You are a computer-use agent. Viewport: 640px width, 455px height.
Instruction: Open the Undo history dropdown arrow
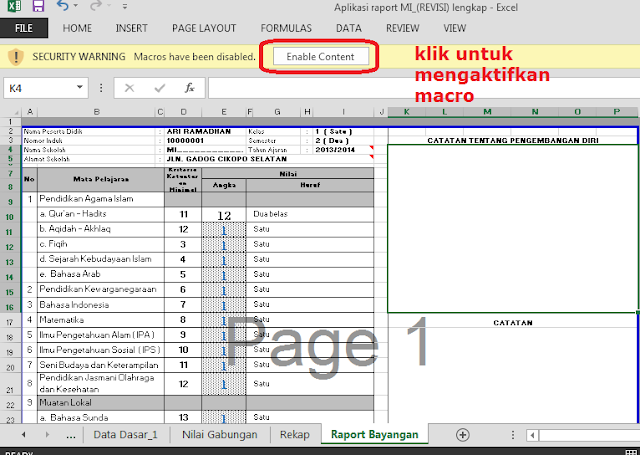tap(76, 6)
